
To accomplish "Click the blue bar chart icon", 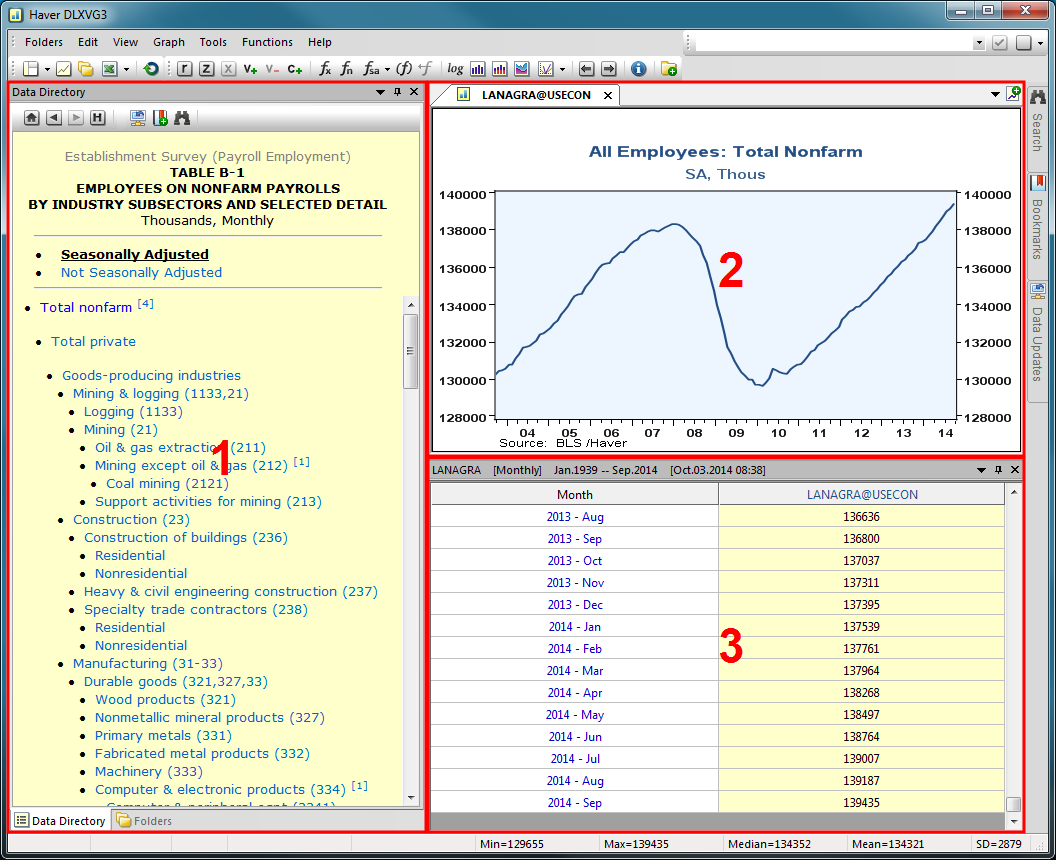I will [x=477, y=69].
